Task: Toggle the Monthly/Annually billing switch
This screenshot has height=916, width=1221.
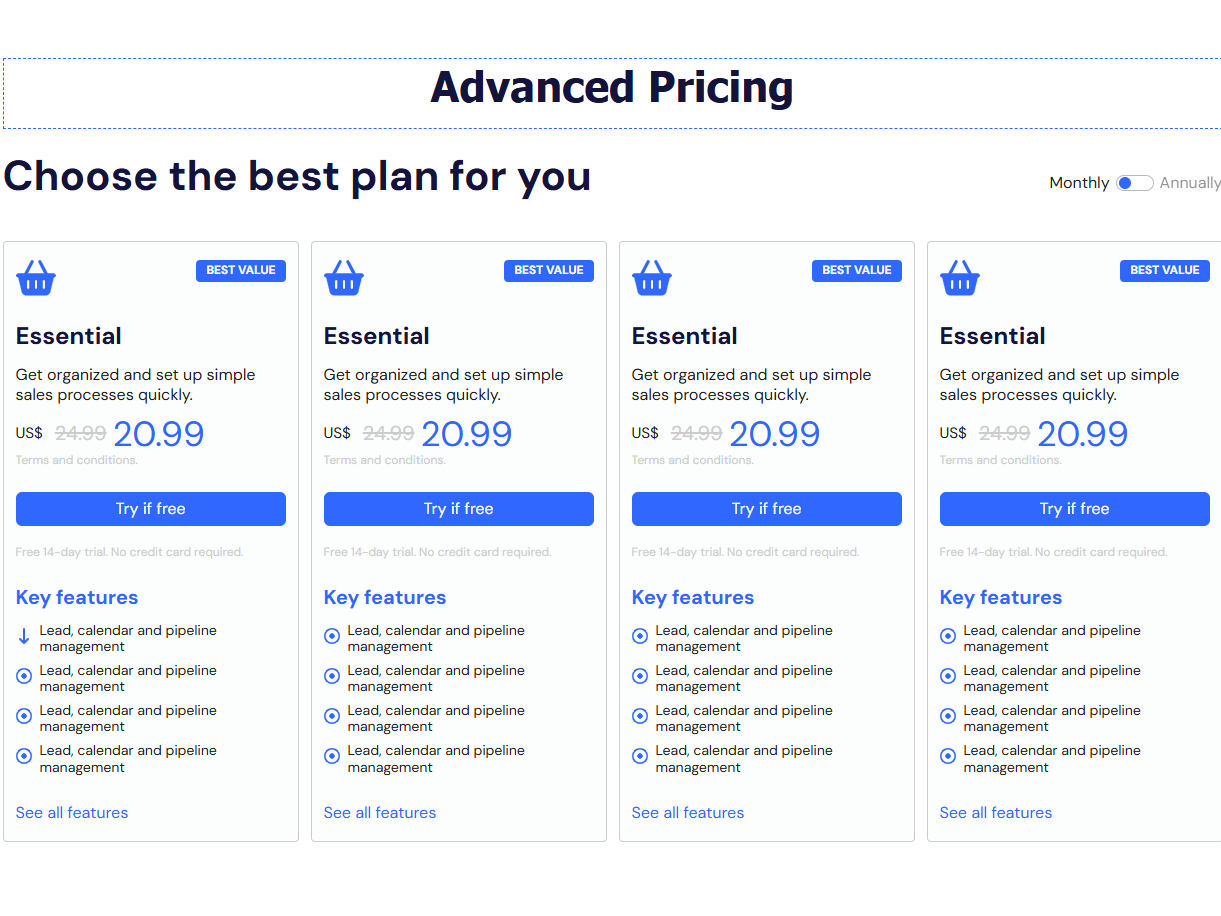Action: pos(1134,183)
